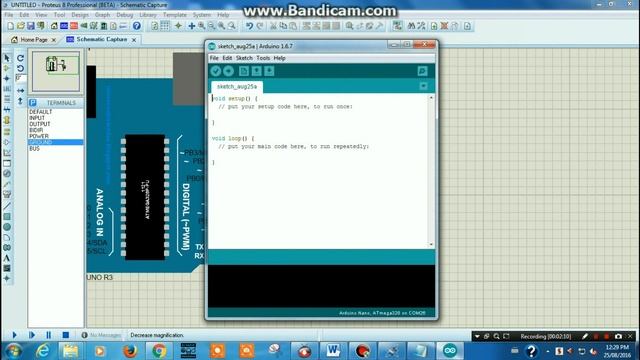This screenshot has width=640, height=360.
Task: Click the rotation angle input field
Action: point(21,78)
